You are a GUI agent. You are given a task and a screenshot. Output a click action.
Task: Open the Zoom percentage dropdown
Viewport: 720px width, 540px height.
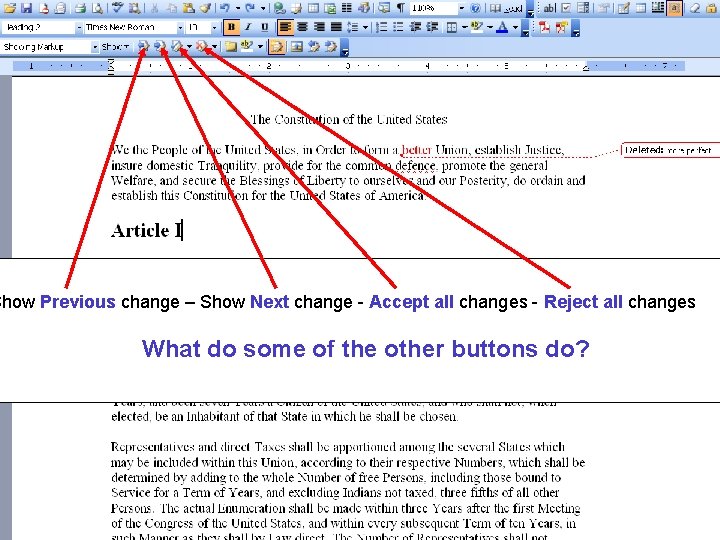pos(461,8)
